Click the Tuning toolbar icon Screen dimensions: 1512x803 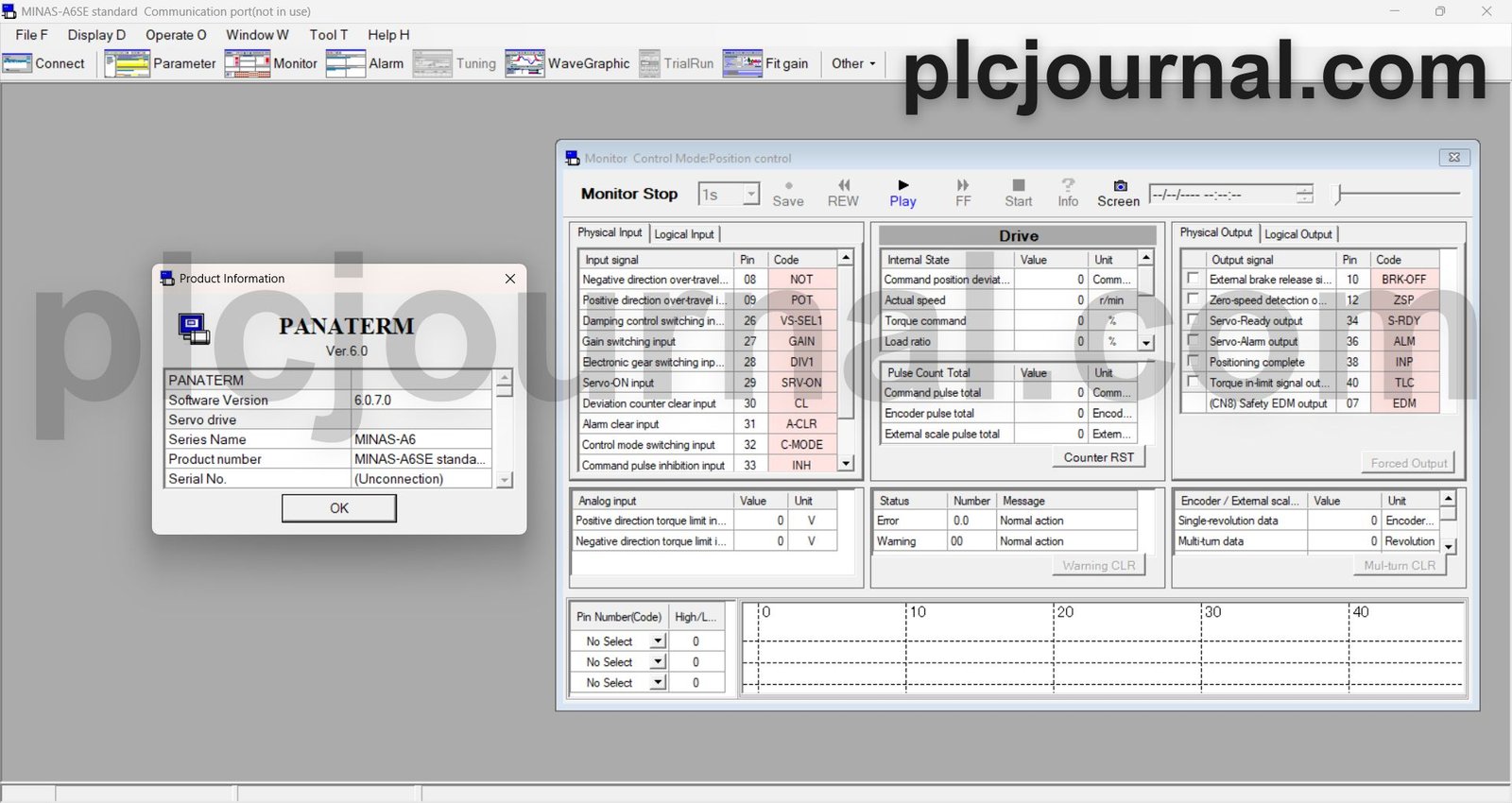click(432, 63)
